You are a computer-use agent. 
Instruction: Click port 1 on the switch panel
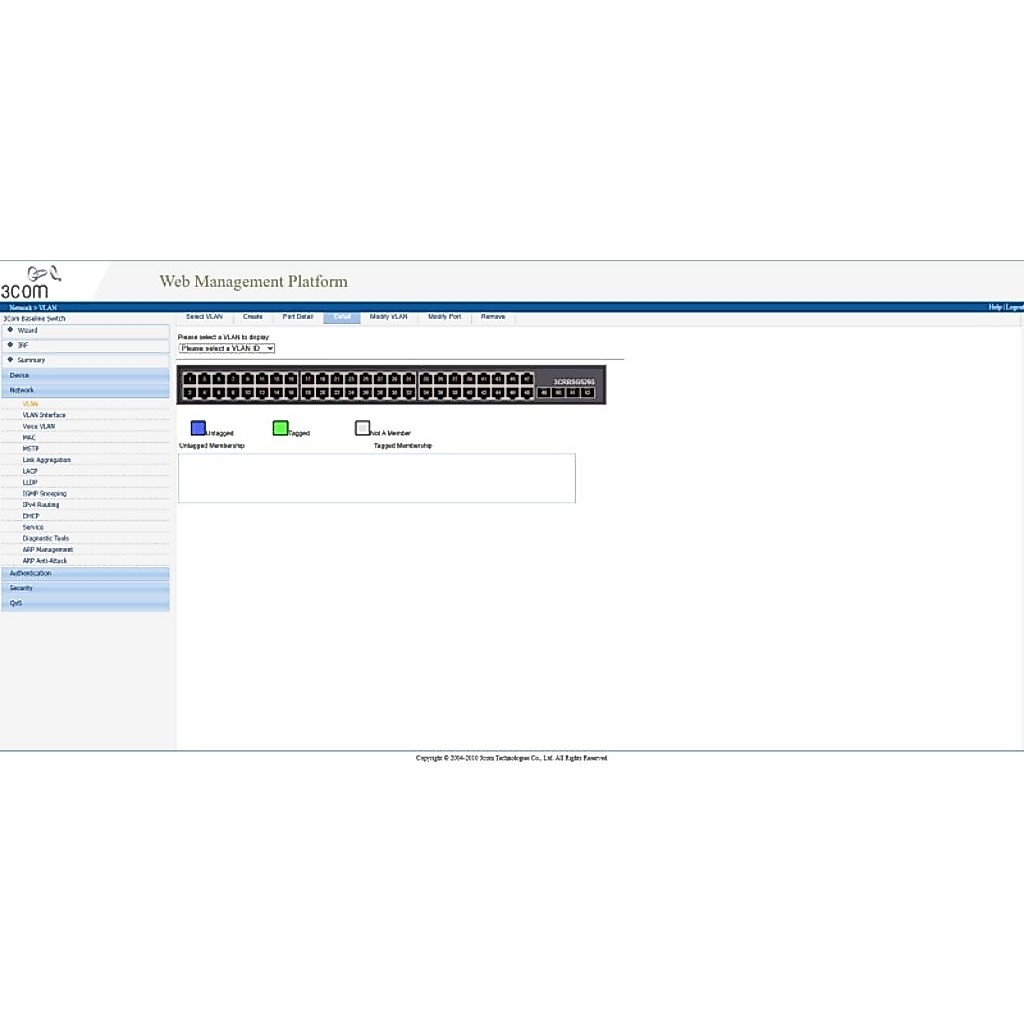[189, 379]
